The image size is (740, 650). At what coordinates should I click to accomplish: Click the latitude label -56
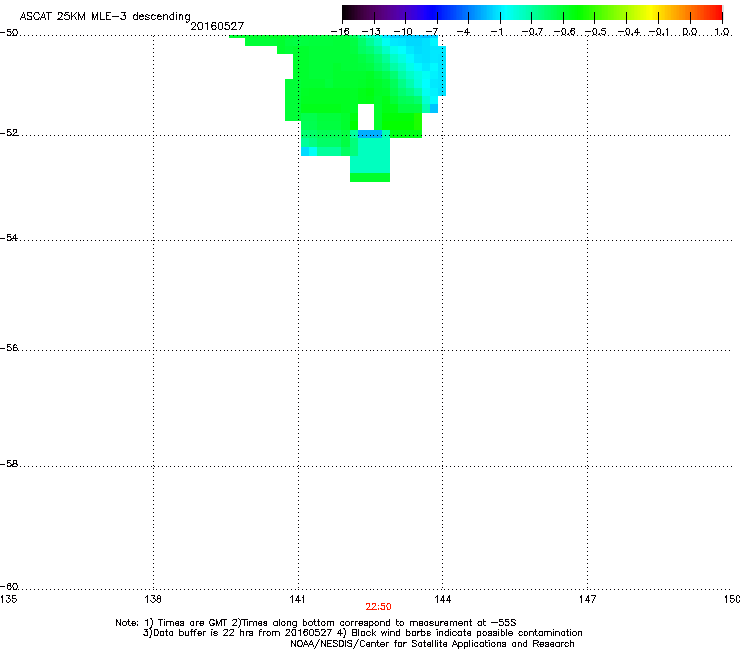point(9,348)
